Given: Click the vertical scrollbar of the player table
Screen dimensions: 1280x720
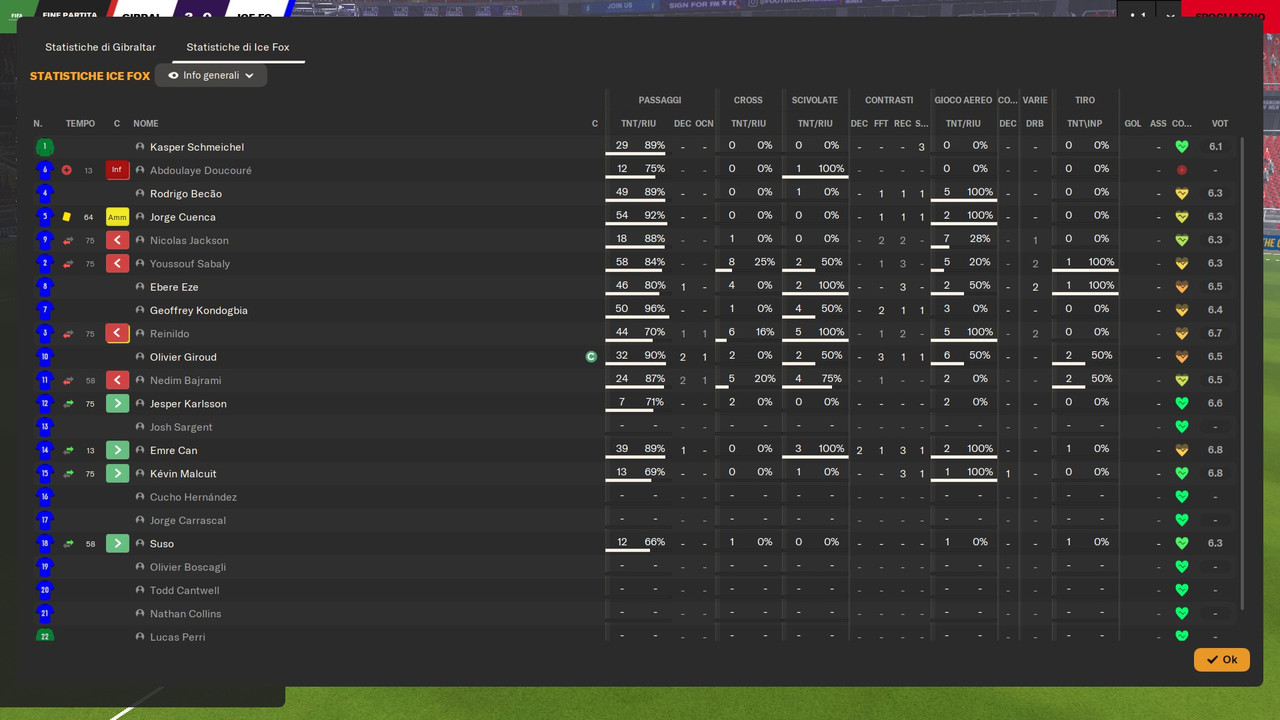Looking at the screenshot, I should click(1243, 372).
